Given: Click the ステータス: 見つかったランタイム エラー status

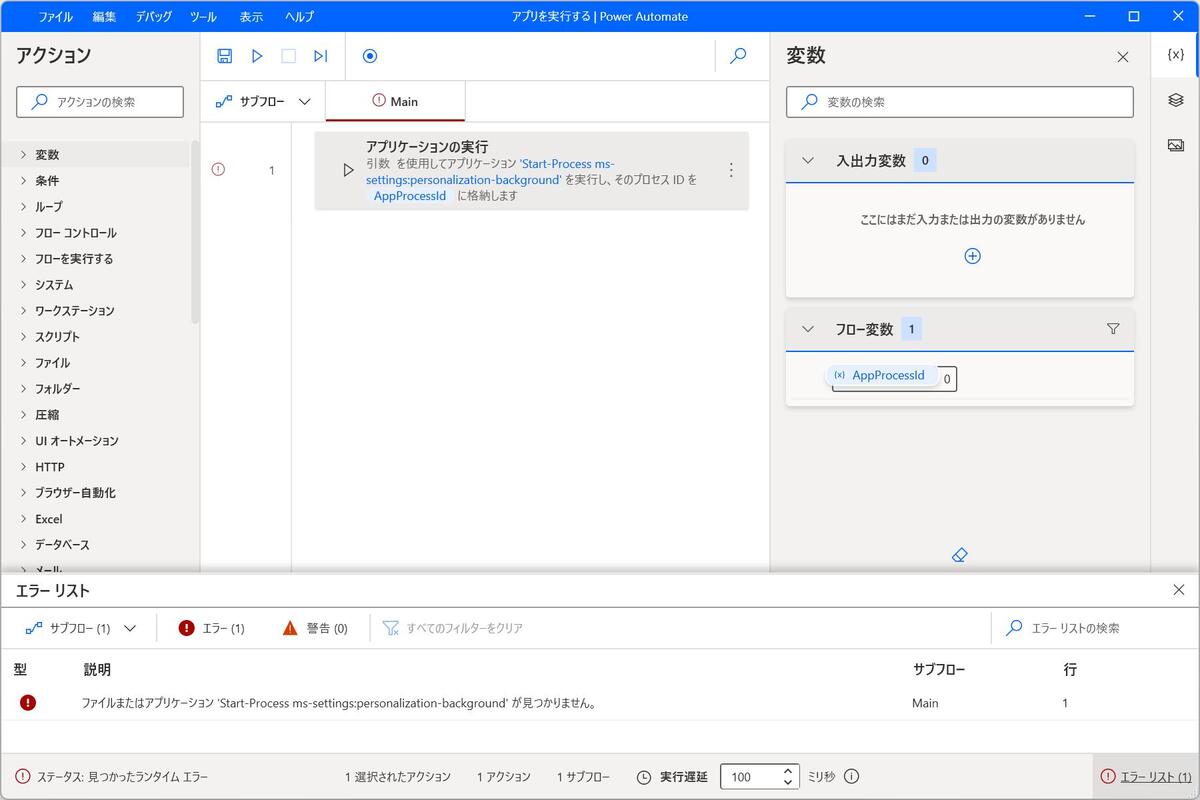Looking at the screenshot, I should pos(112,777).
